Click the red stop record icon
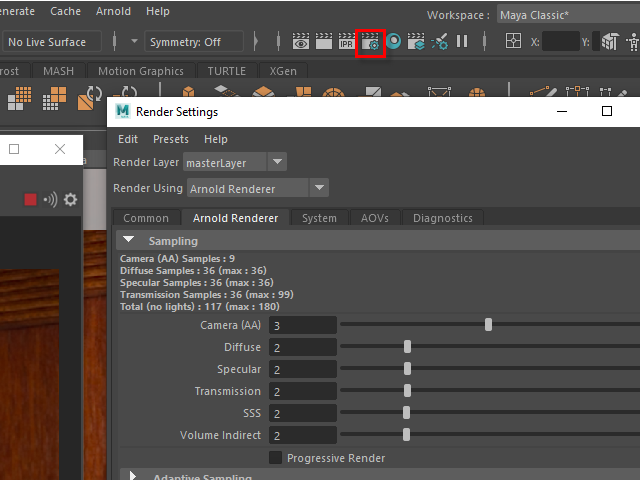Screen dimensions: 640x480 click(x=30, y=199)
